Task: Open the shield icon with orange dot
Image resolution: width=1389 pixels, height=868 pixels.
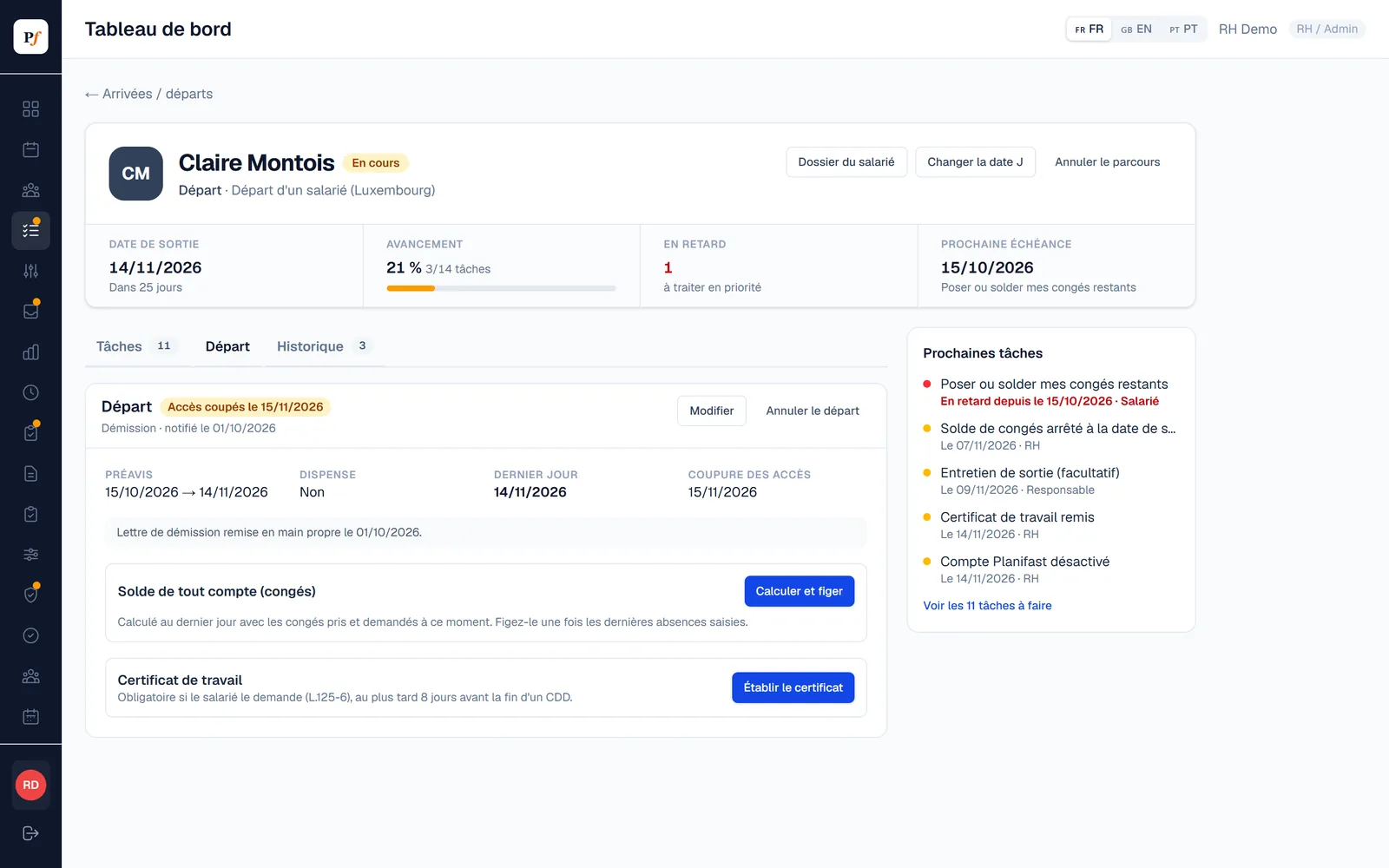Action: (x=30, y=595)
